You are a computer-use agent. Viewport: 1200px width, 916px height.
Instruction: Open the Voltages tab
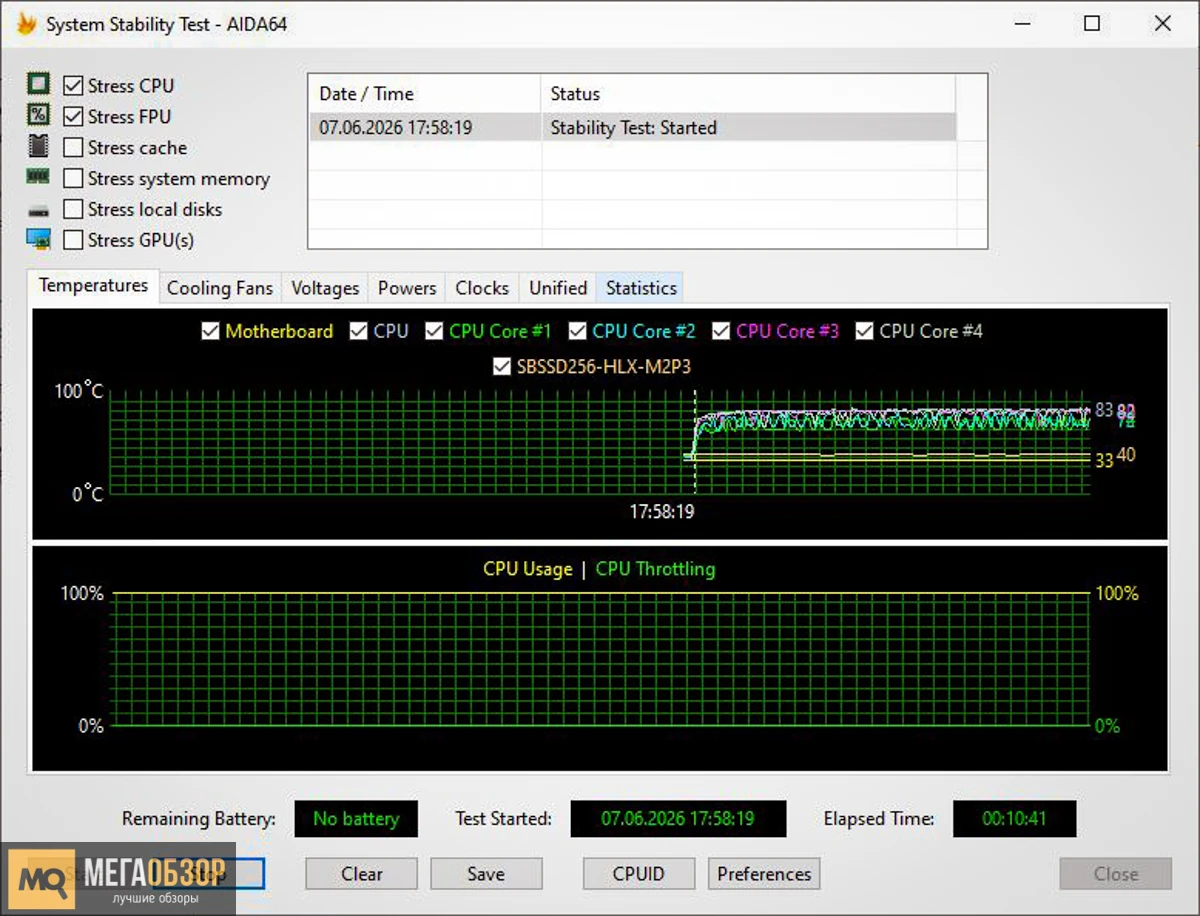pyautogui.click(x=325, y=288)
